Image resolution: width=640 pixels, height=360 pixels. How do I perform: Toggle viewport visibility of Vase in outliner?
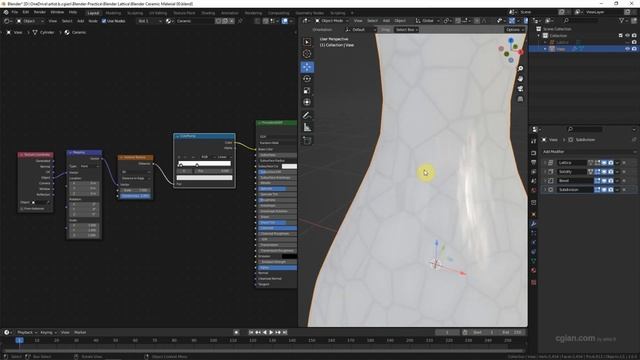[627, 49]
